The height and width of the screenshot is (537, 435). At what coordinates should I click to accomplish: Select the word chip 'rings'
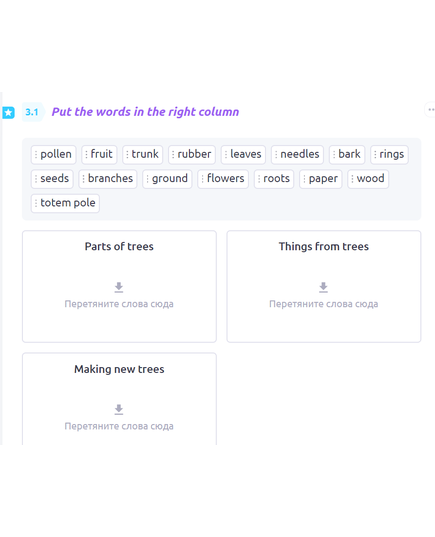(389, 154)
